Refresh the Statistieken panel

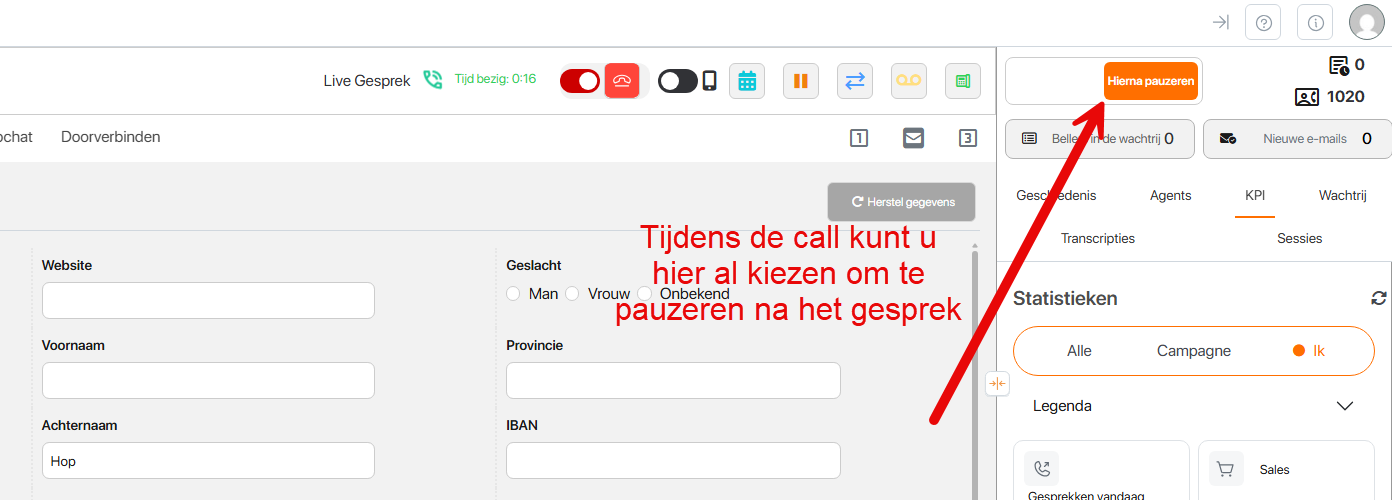click(1379, 298)
